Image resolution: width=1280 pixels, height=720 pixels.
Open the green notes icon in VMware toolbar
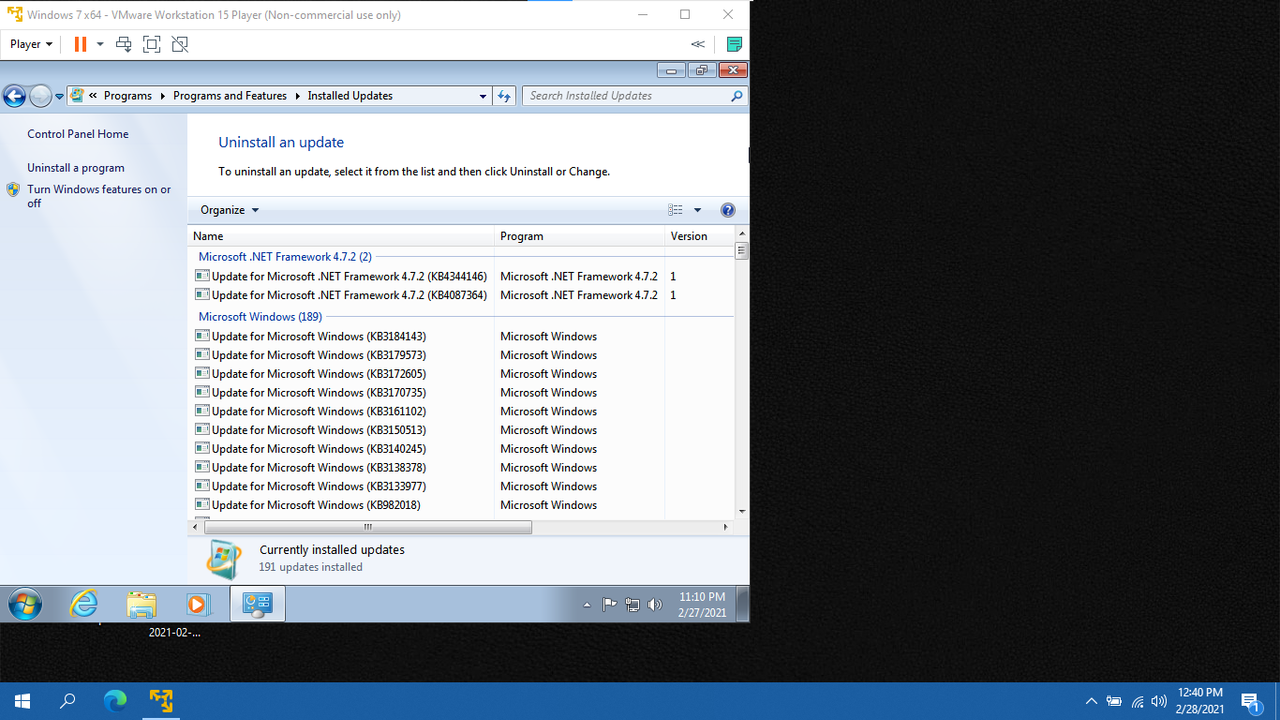734,44
